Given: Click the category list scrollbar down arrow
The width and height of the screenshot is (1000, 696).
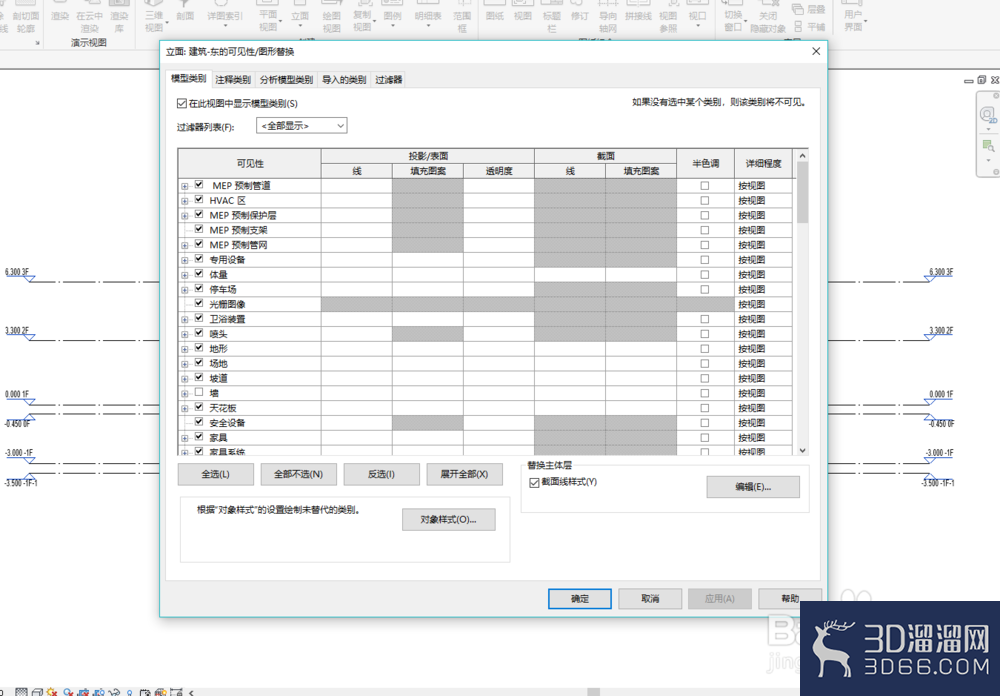Looking at the screenshot, I should [802, 450].
